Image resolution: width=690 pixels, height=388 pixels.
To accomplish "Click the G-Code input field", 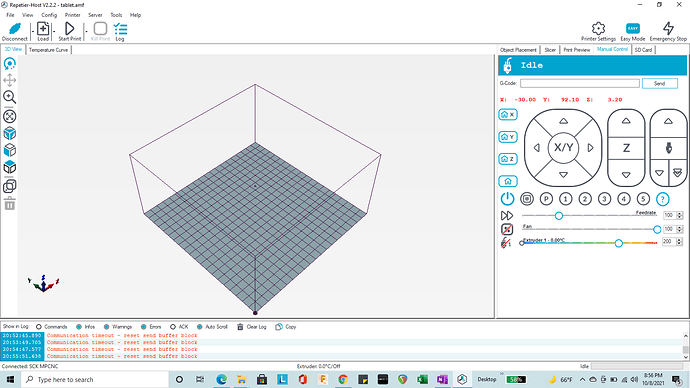I will 580,83.
